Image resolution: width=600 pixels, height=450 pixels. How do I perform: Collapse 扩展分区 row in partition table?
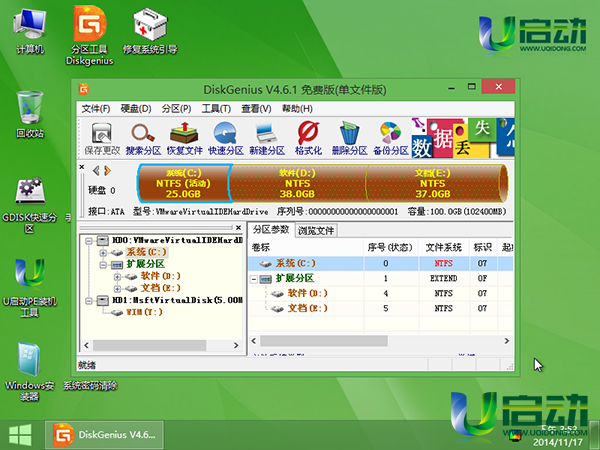pyautogui.click(x=254, y=279)
